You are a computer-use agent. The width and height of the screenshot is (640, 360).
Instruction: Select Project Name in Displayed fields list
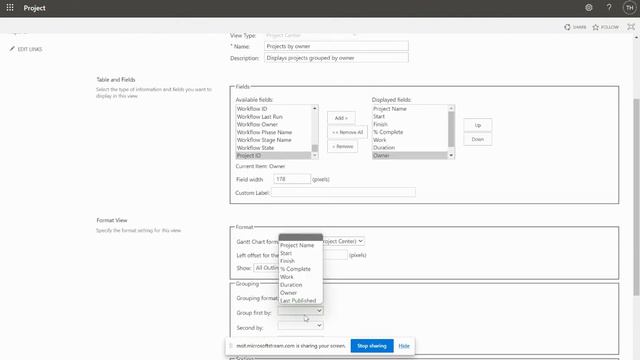tap(410, 109)
